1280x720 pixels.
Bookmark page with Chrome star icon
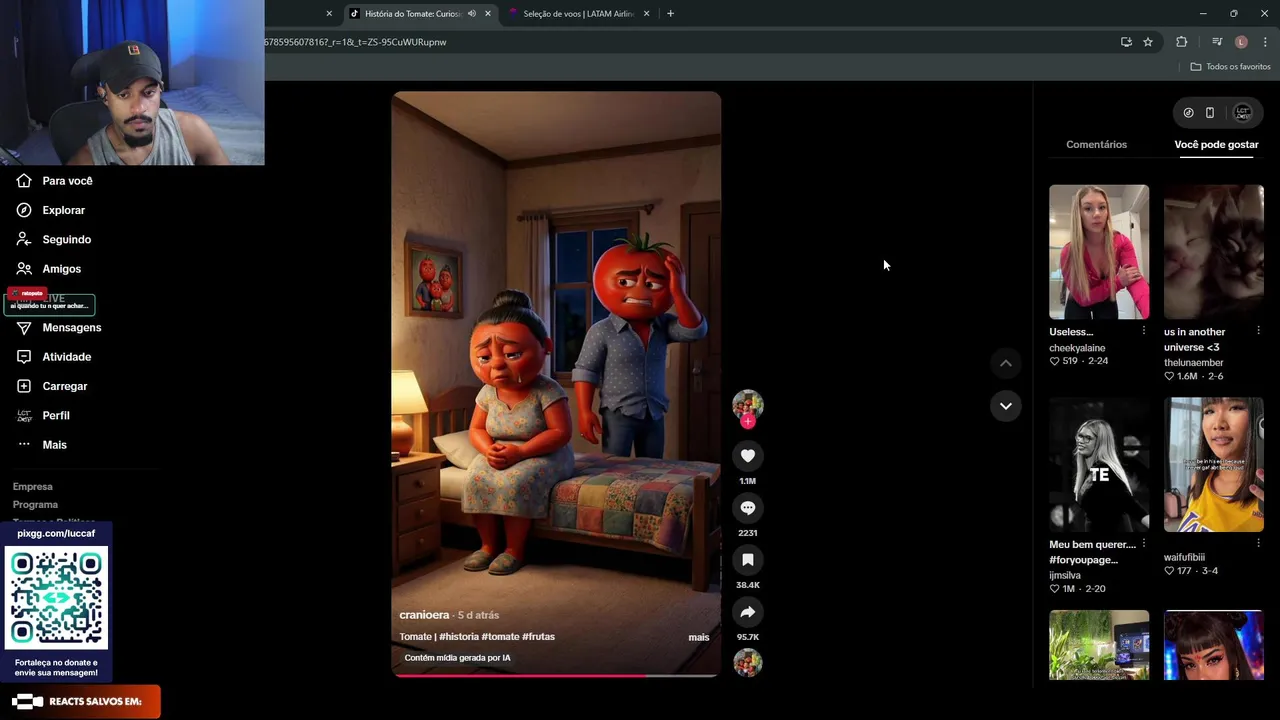tap(1148, 42)
